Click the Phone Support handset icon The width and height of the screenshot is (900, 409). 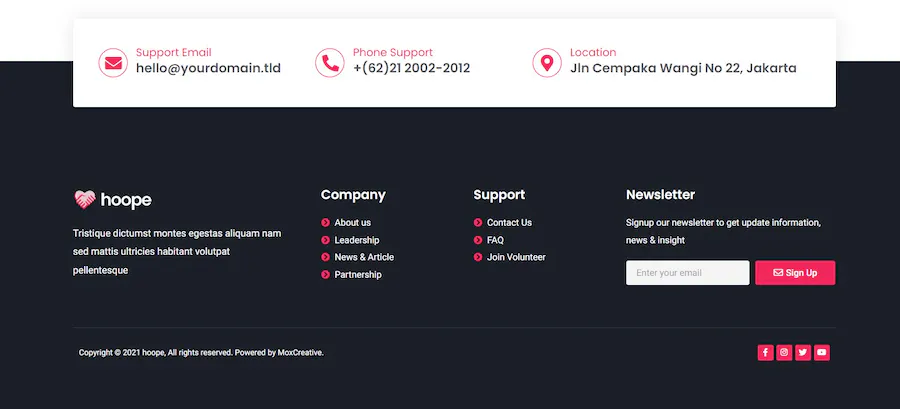pyautogui.click(x=330, y=63)
